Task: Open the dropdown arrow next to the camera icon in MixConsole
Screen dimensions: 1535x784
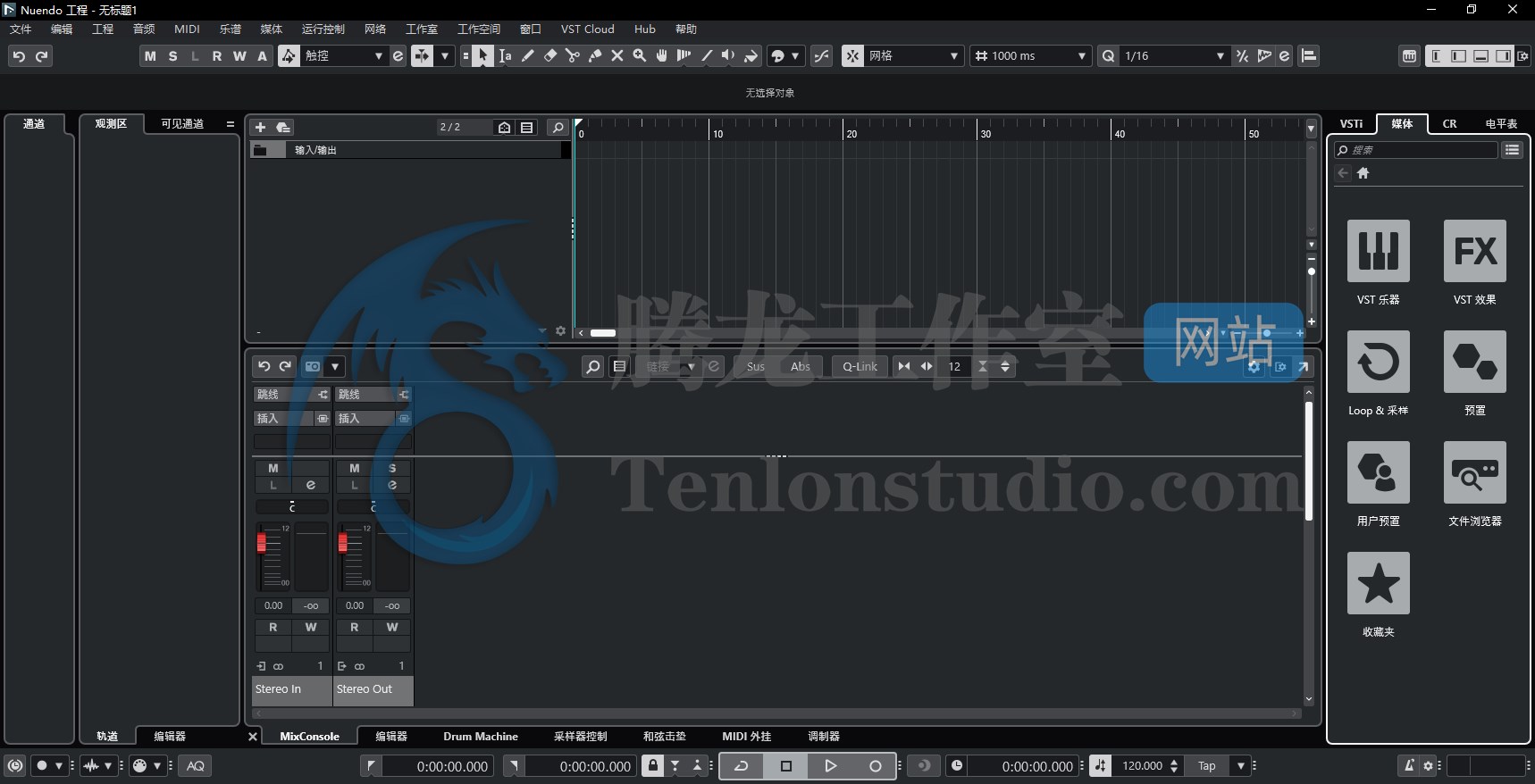Action: pos(335,366)
